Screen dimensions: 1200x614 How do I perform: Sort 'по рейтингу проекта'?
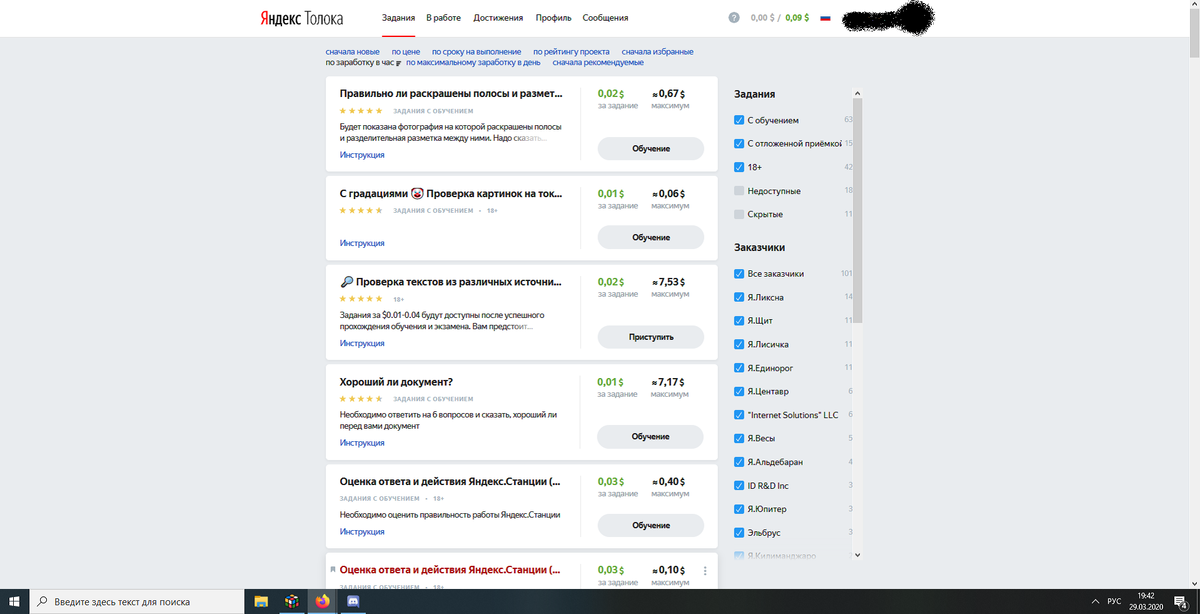[x=571, y=52]
